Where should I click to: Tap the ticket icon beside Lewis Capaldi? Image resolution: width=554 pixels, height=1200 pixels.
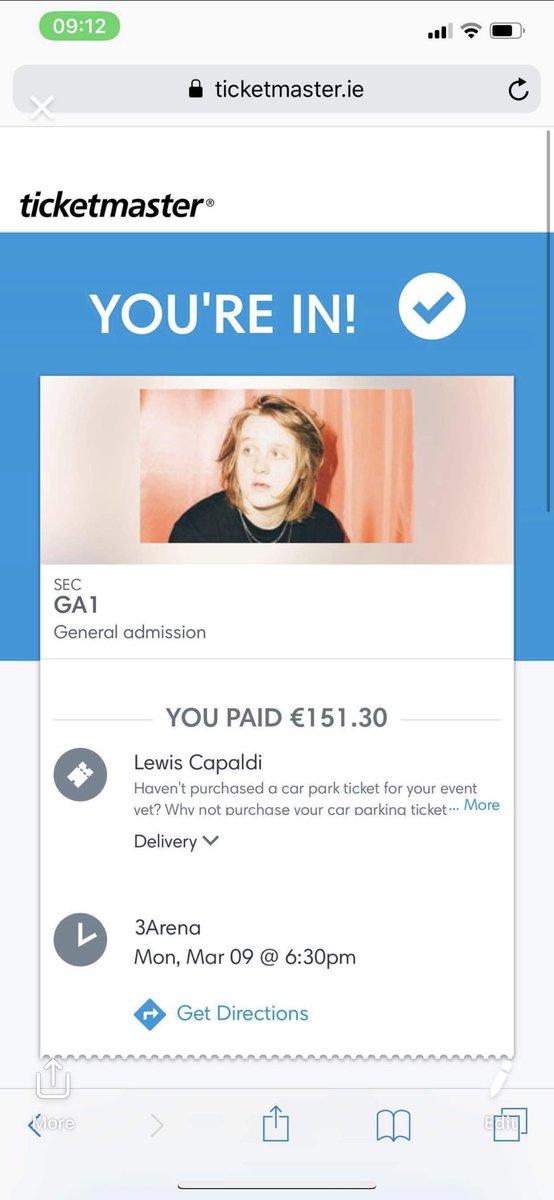[80, 773]
